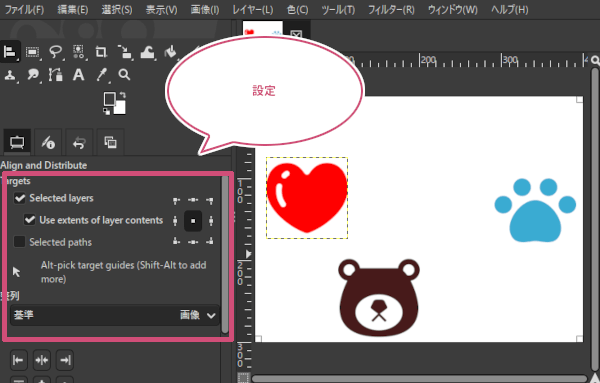
Task: Swap foreground and background colors
Action: point(122,95)
